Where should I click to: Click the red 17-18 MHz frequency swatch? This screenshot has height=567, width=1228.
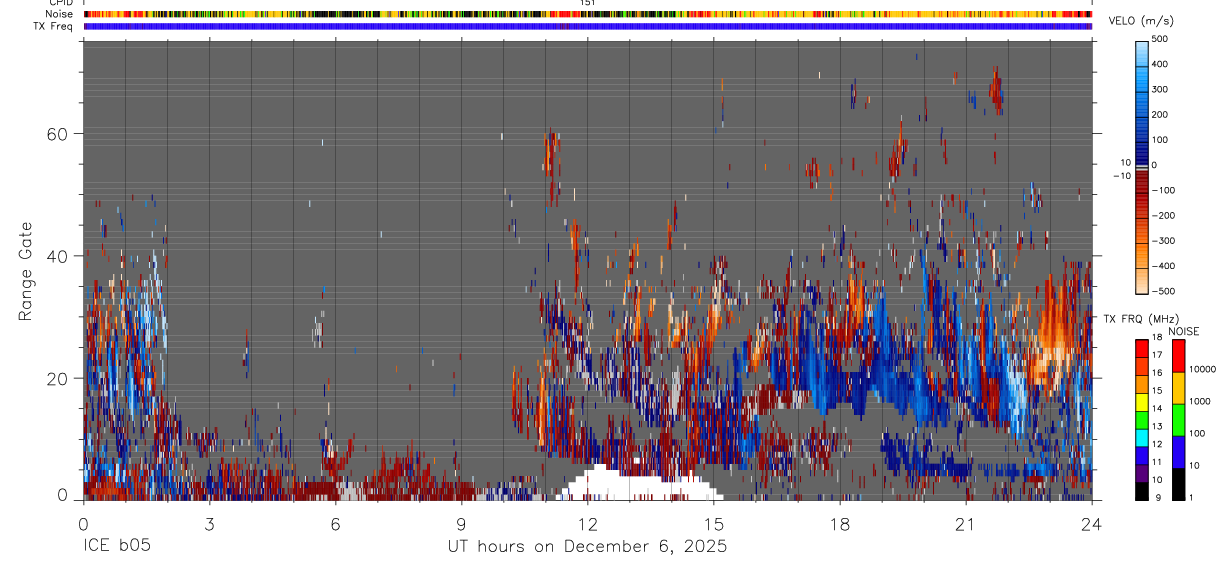coord(1142,347)
